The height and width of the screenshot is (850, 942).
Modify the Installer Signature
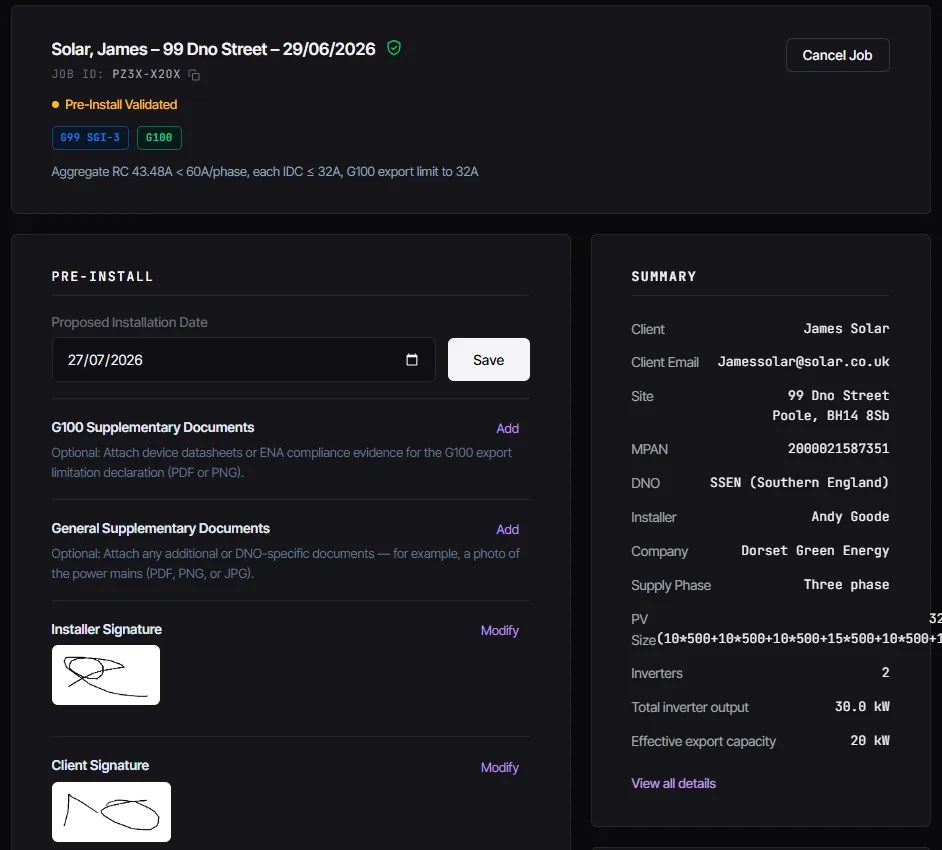coord(499,630)
